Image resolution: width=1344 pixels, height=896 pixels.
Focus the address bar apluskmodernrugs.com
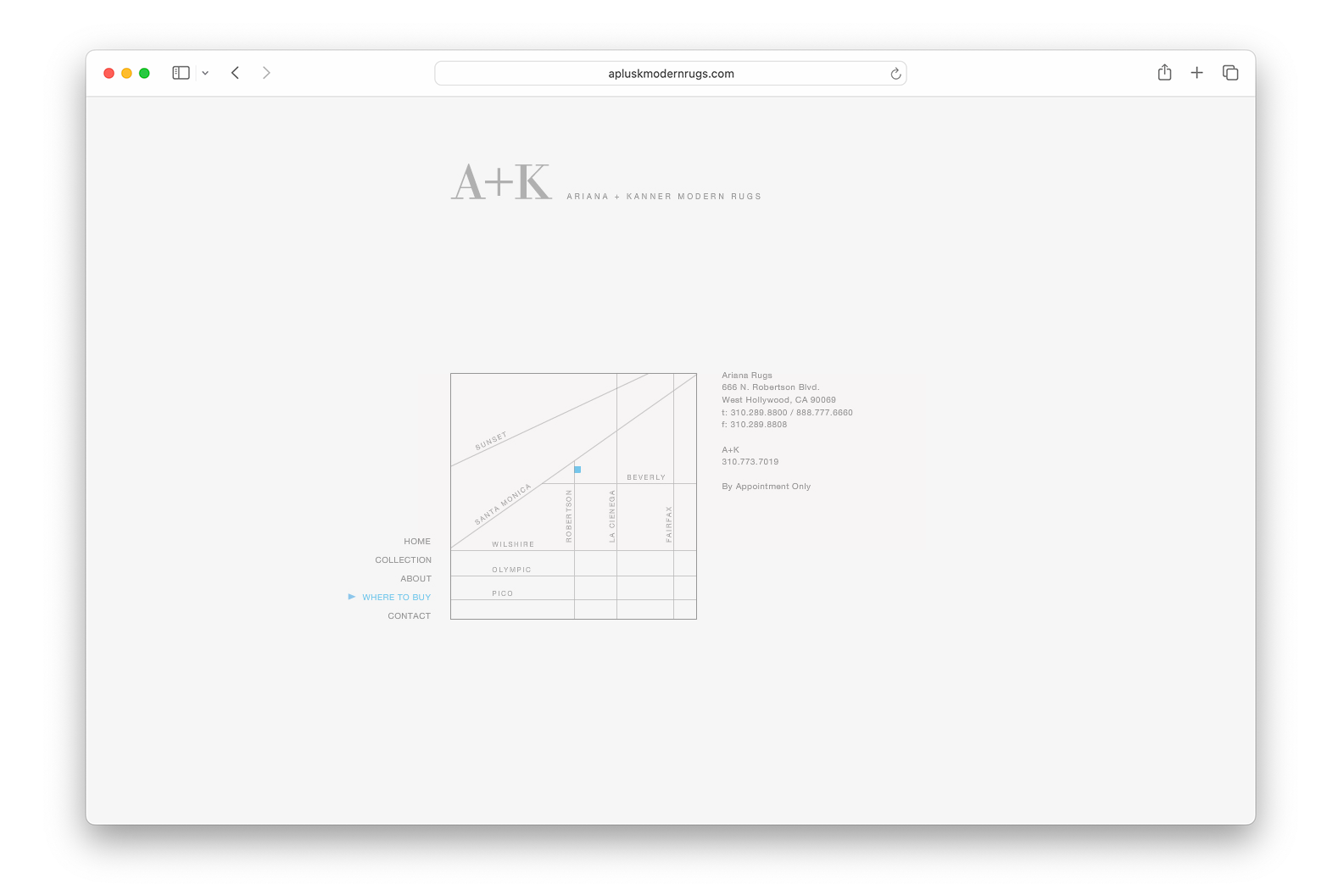pos(671,74)
